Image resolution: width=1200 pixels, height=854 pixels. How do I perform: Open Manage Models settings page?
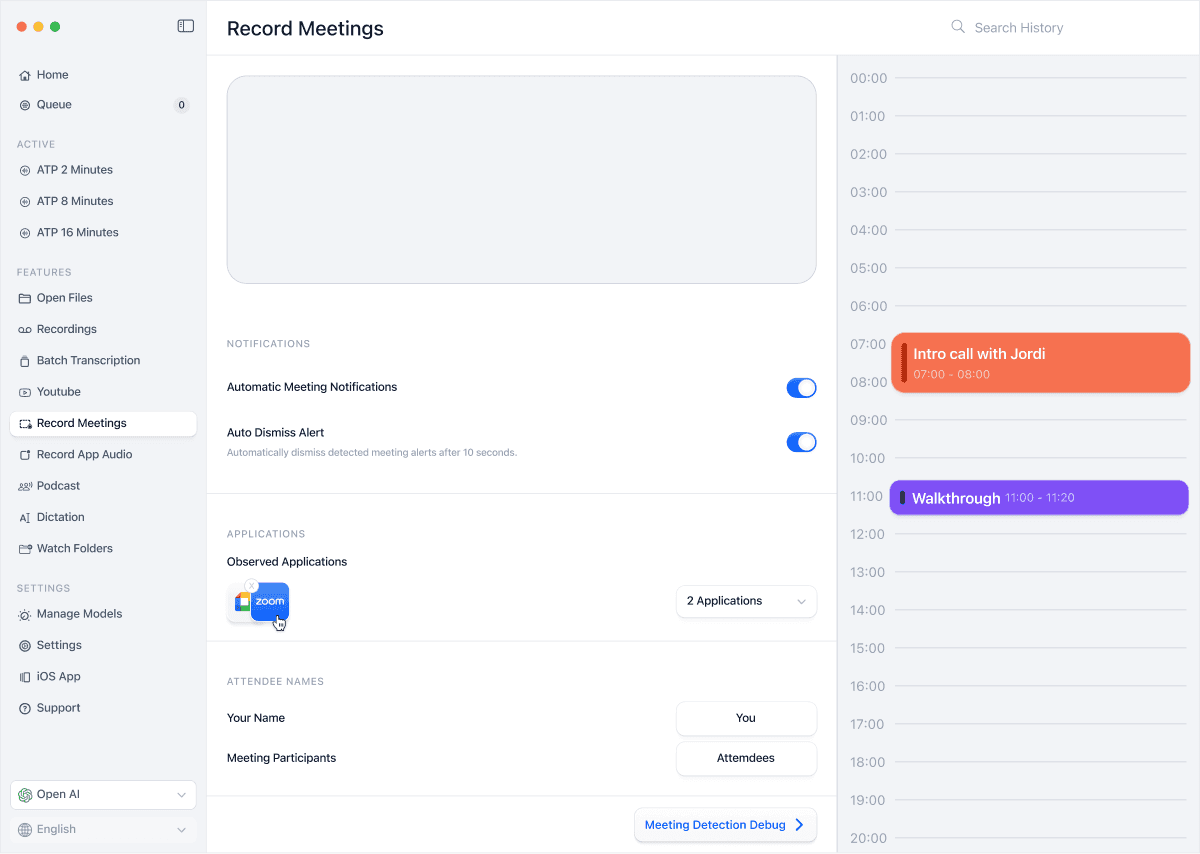click(103, 615)
